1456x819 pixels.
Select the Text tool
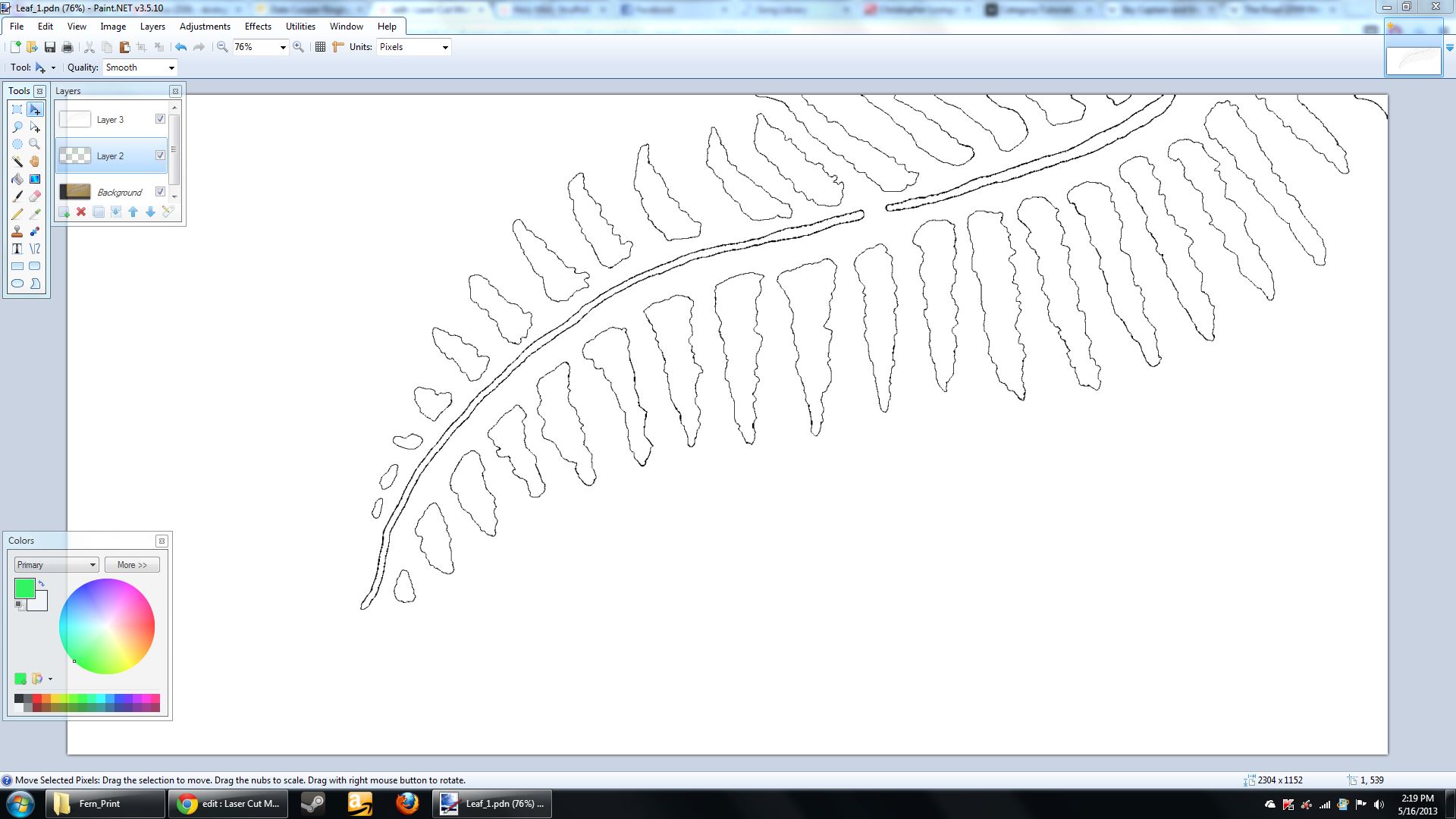coord(17,249)
